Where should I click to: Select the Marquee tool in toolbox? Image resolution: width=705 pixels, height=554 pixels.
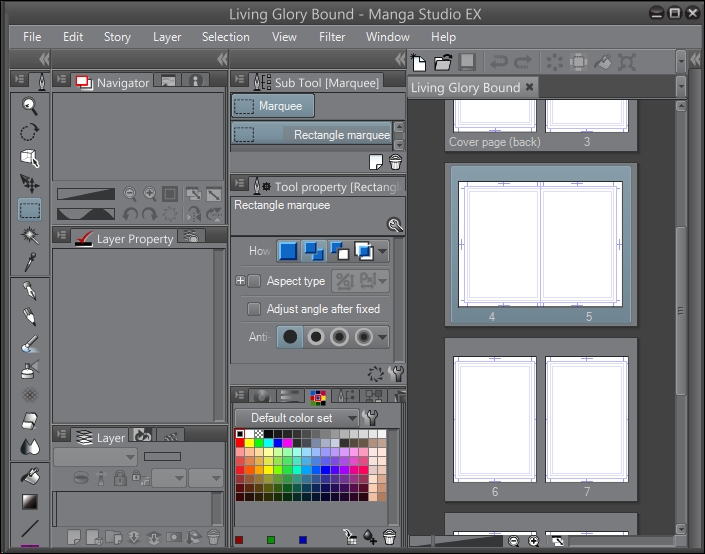[30, 210]
